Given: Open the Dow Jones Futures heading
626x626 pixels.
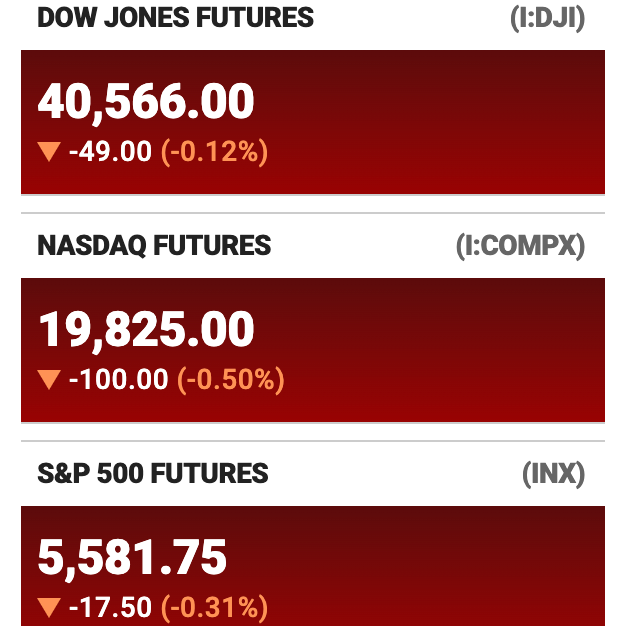Looking at the screenshot, I should [x=176, y=18].
